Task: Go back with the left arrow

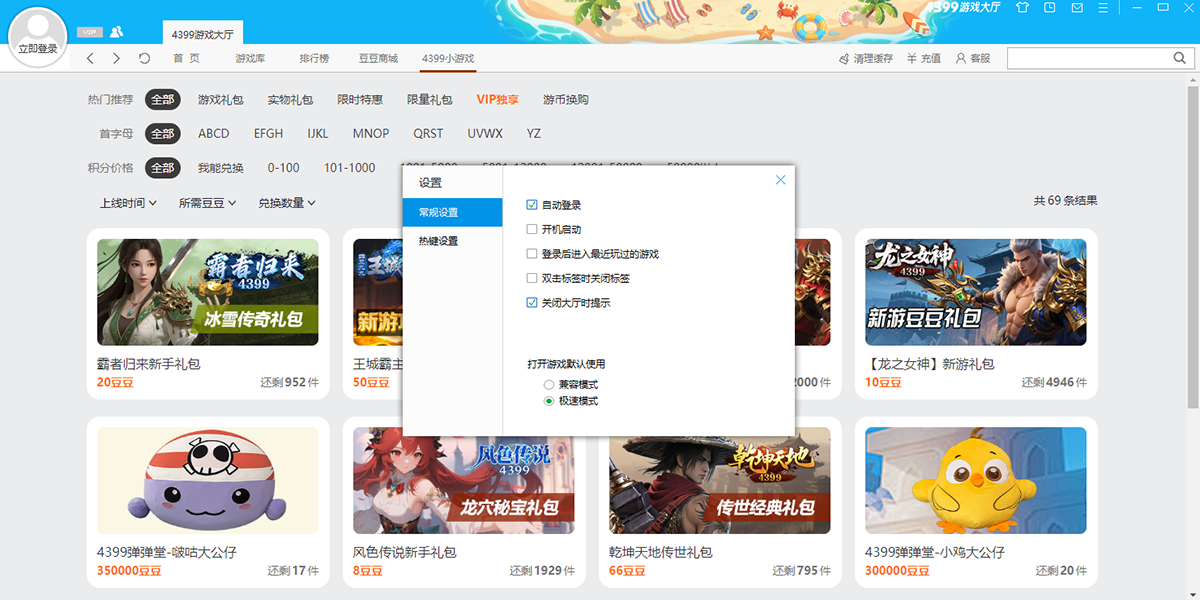Action: pos(90,59)
